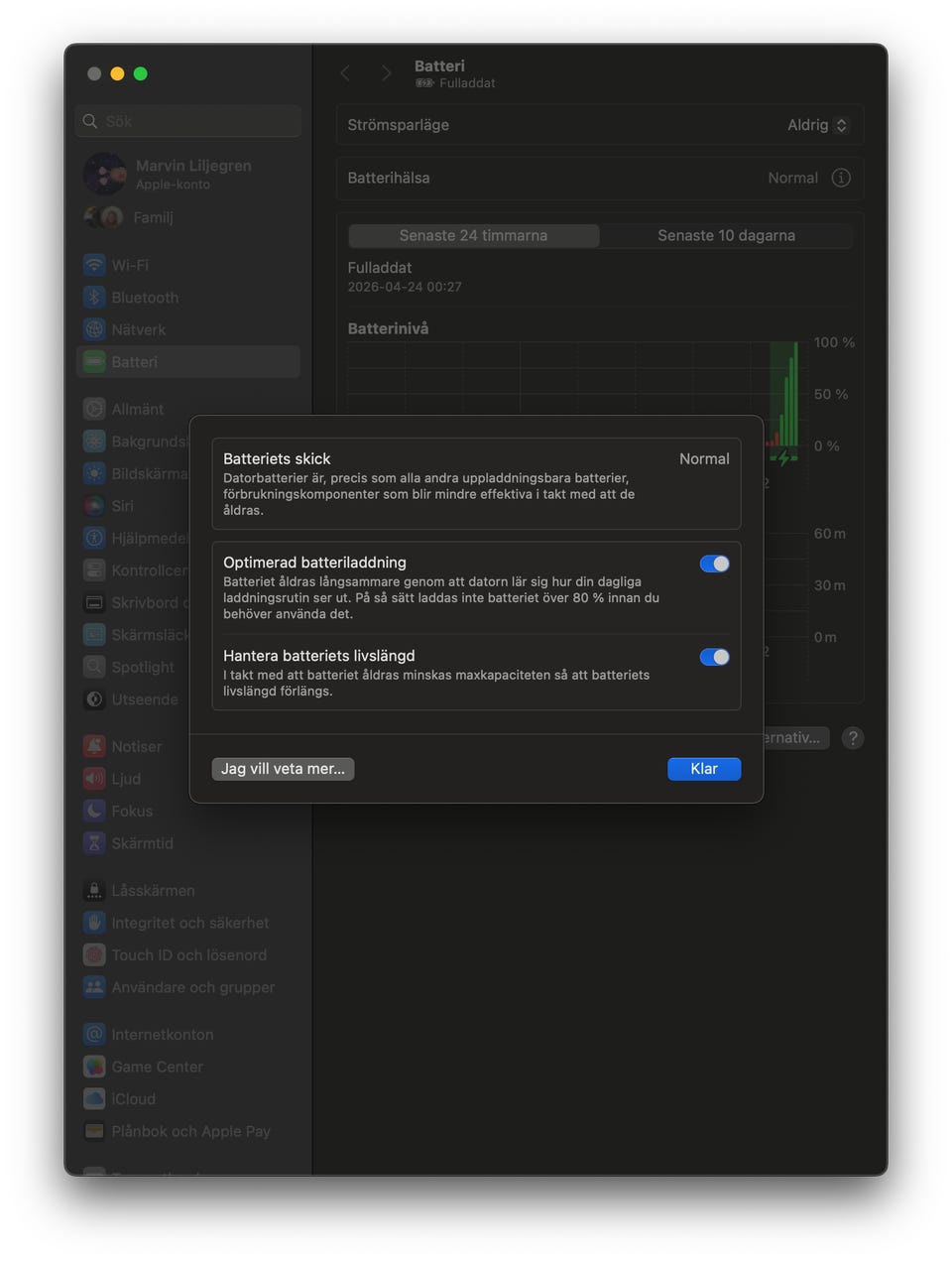Open Skrivbord och Dock icon

coord(94,602)
